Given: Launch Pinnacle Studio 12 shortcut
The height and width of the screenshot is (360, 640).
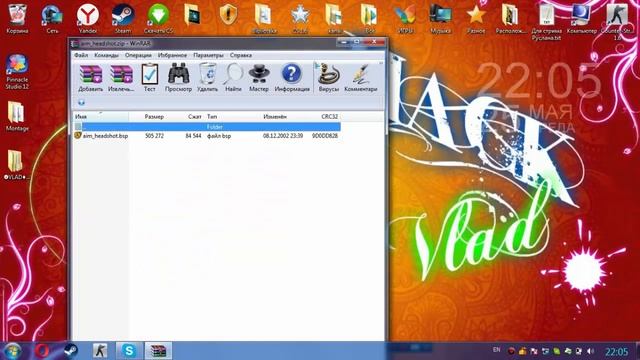Looking at the screenshot, I should (17, 71).
